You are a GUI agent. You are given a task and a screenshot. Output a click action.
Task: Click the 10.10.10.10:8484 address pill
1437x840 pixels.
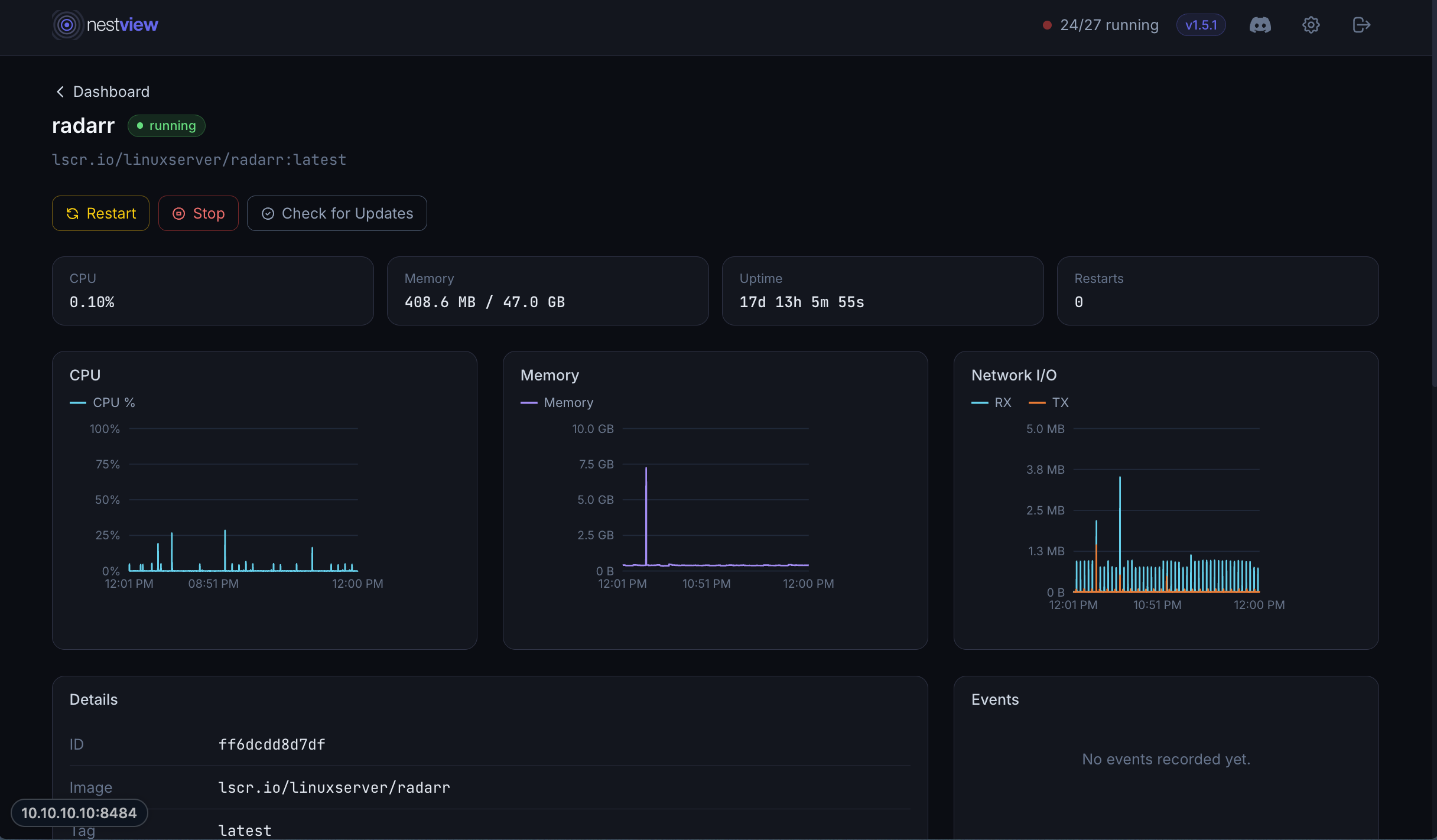pos(79,813)
